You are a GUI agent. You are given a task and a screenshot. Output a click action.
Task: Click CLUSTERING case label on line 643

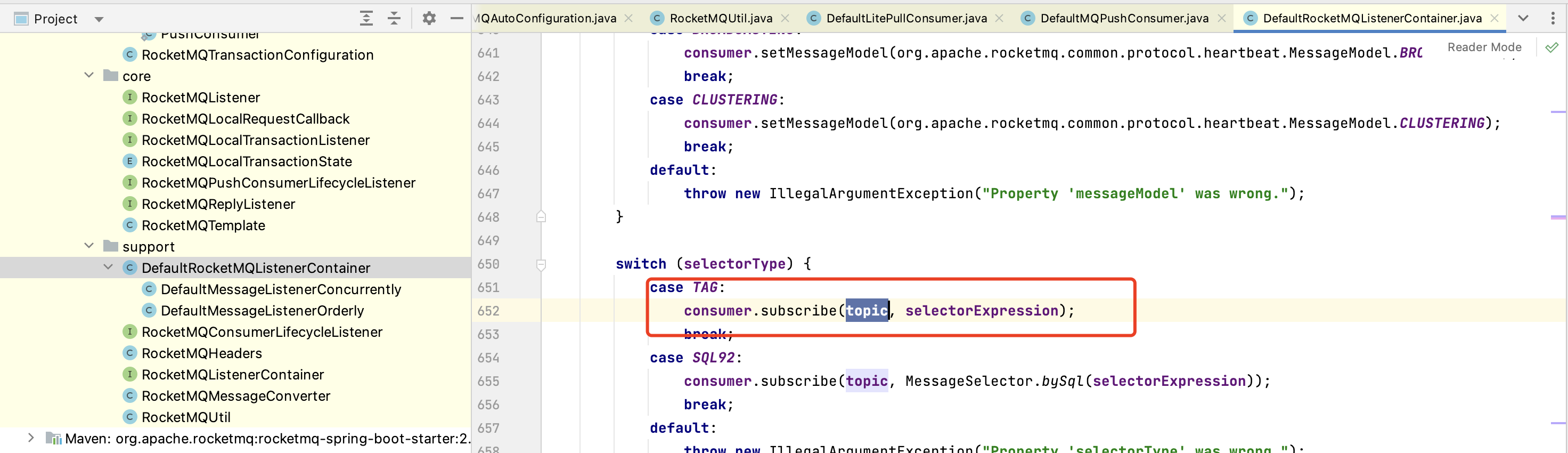tap(734, 100)
